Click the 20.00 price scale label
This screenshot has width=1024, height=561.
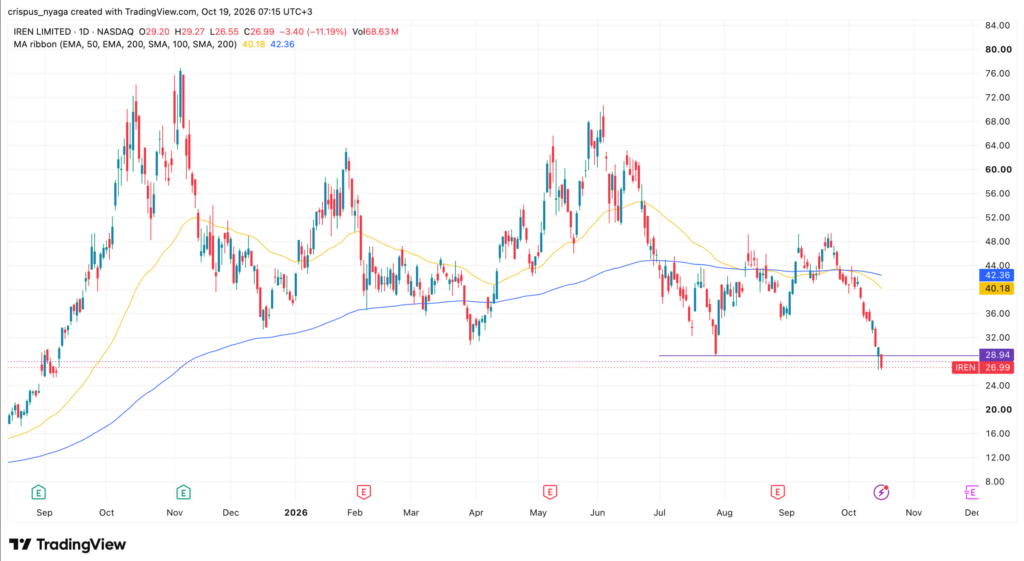pos(998,409)
